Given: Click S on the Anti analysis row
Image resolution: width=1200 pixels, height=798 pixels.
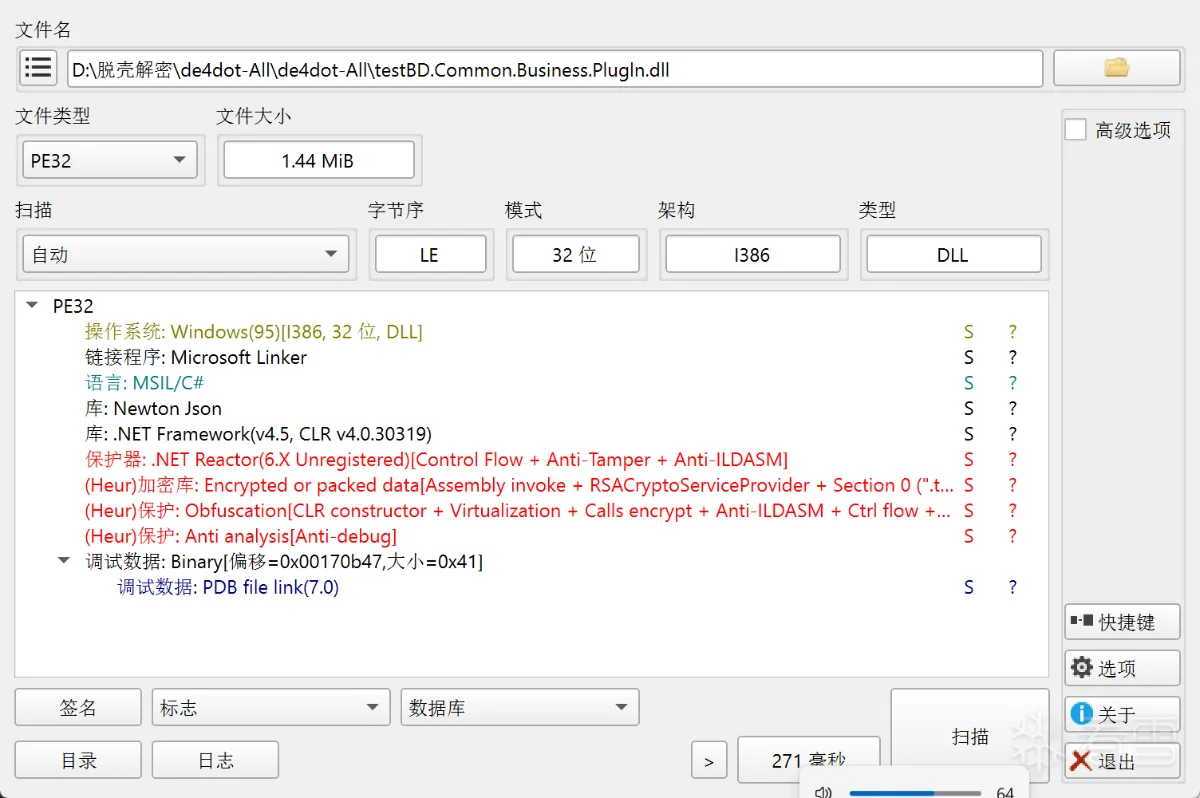Looking at the screenshot, I should pyautogui.click(x=969, y=536).
